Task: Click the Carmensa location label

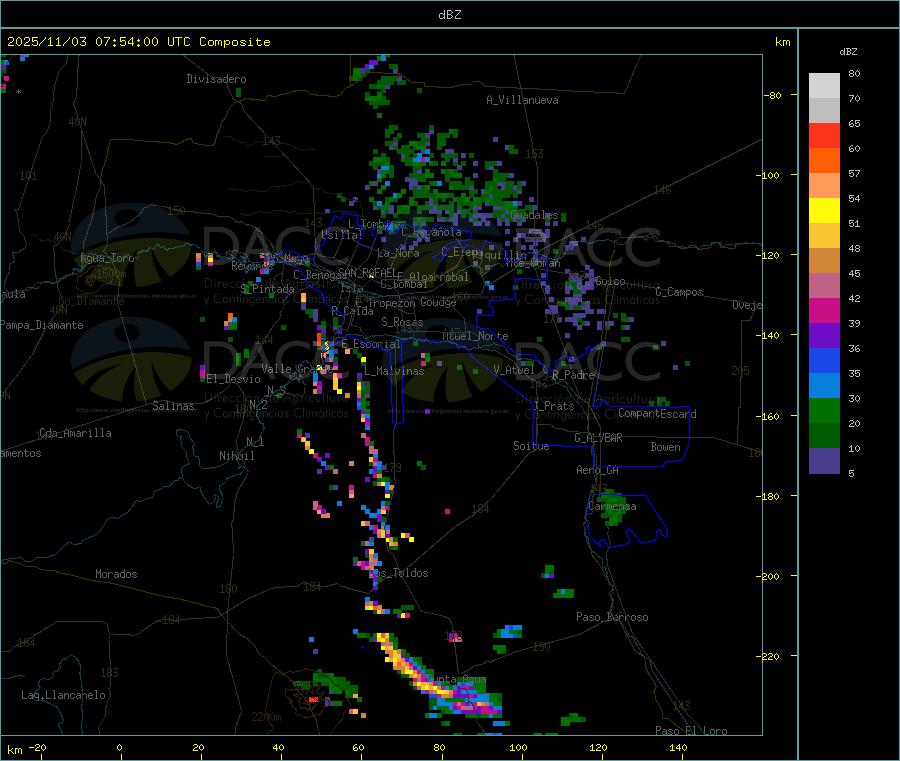Action: click(x=612, y=506)
